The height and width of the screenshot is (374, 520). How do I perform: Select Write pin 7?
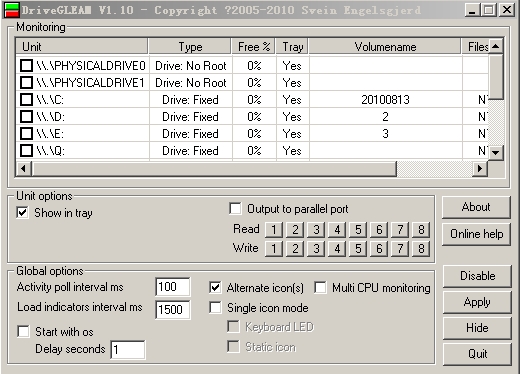400,249
